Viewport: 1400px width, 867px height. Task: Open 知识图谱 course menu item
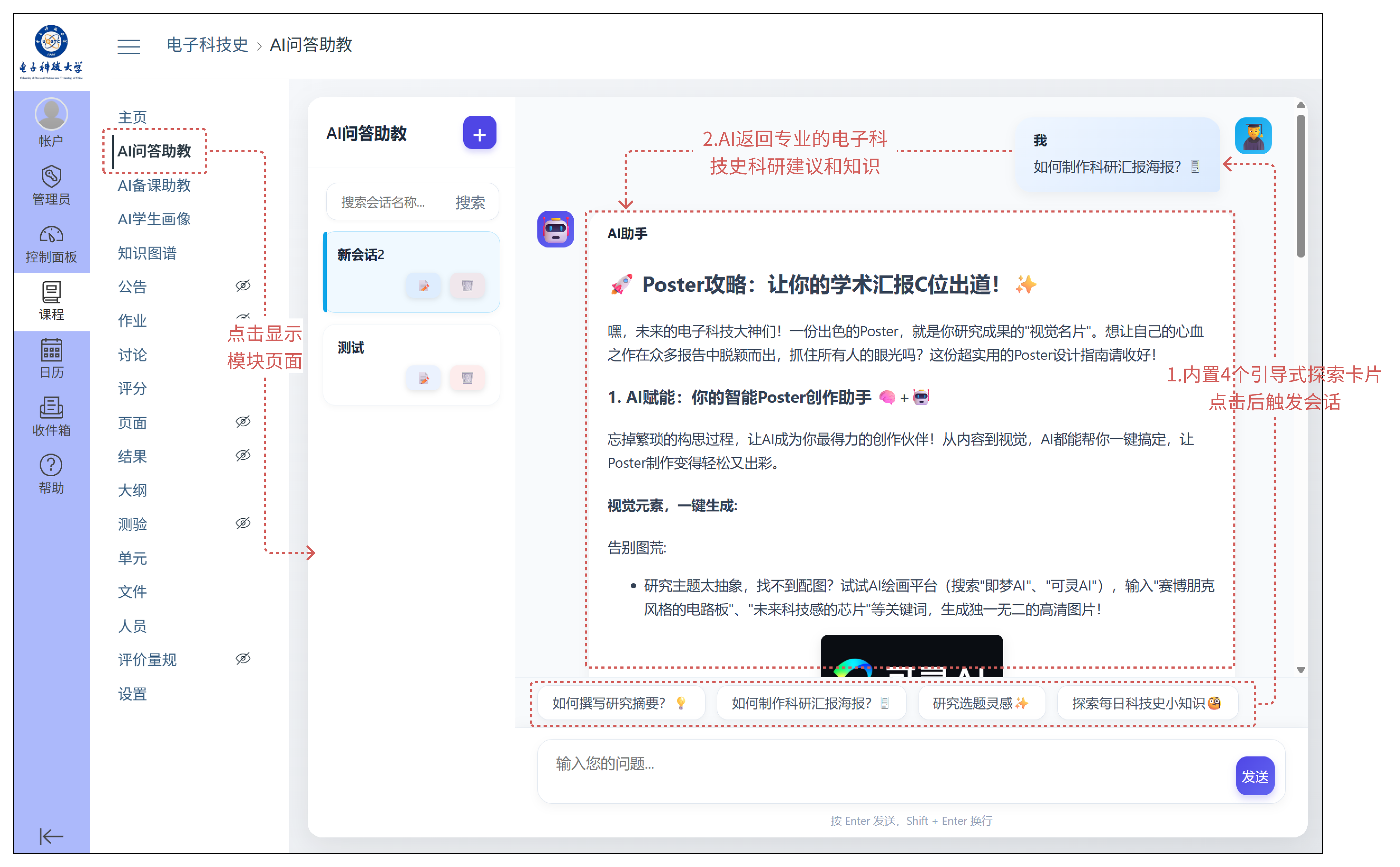click(147, 253)
